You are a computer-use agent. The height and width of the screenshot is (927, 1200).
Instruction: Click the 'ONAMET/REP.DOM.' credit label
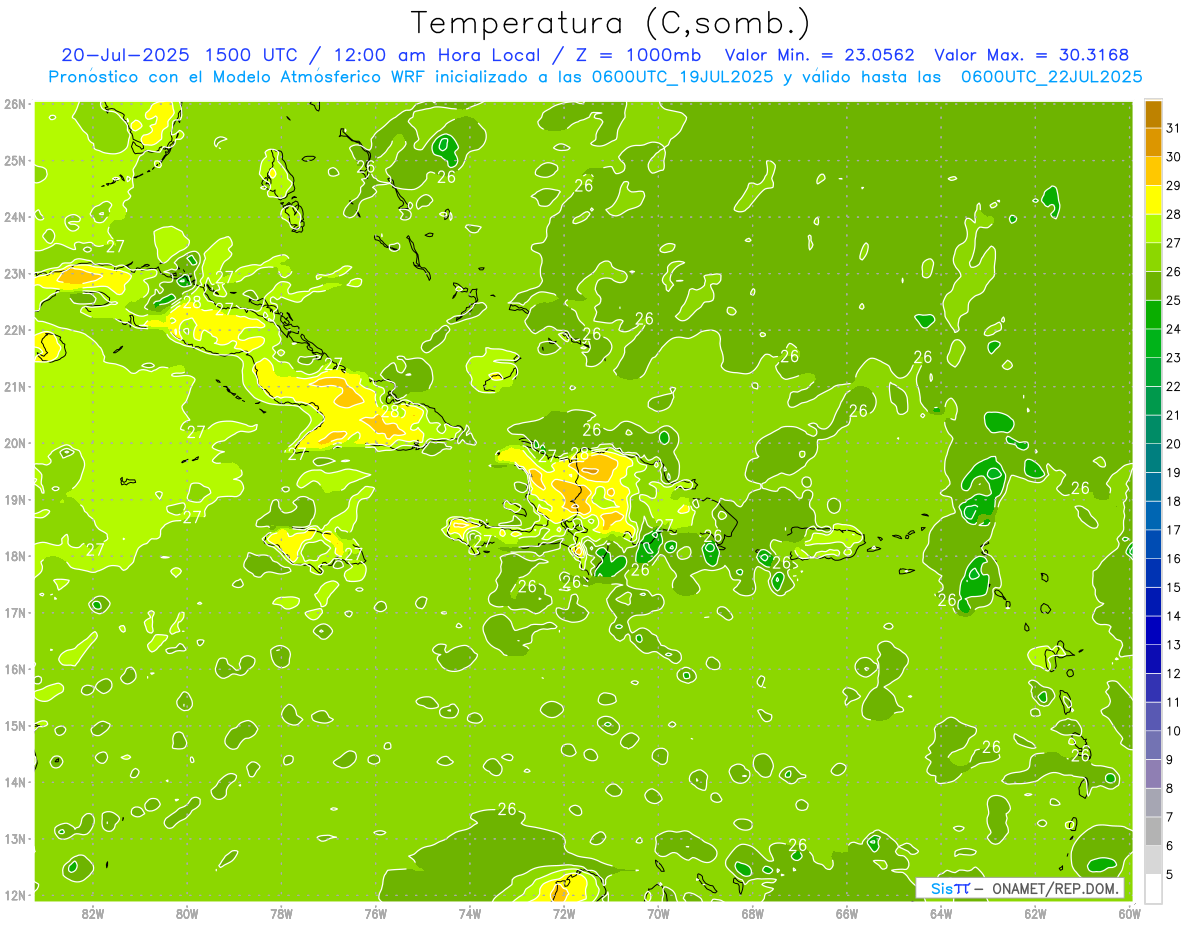point(1054,889)
